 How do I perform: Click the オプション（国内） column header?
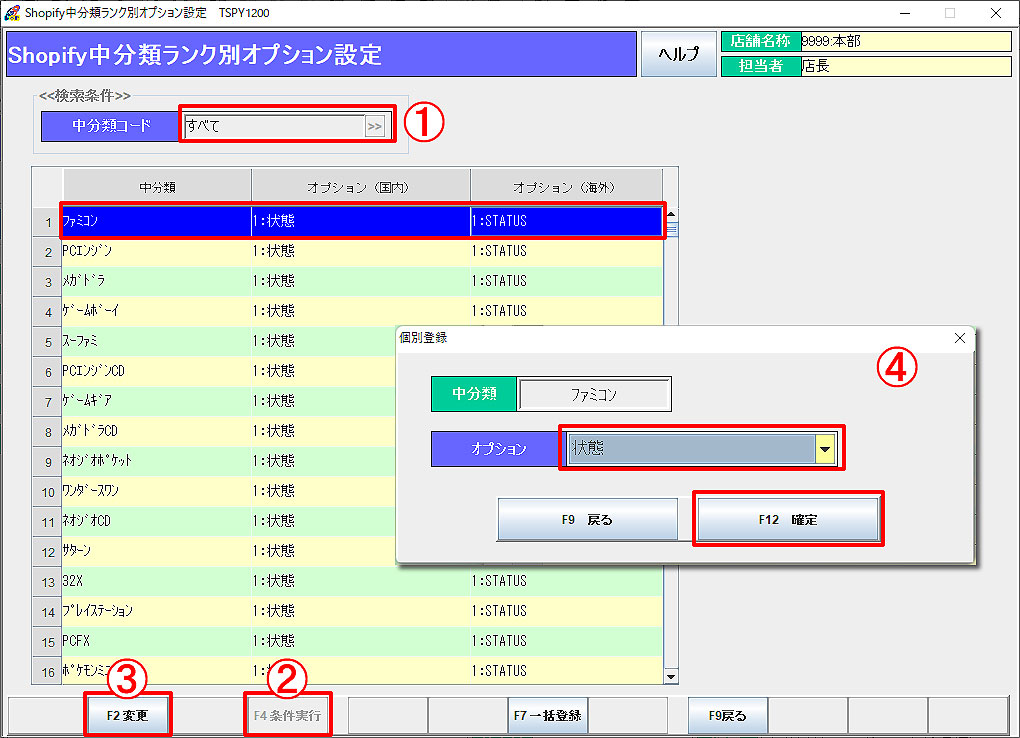[x=360, y=186]
